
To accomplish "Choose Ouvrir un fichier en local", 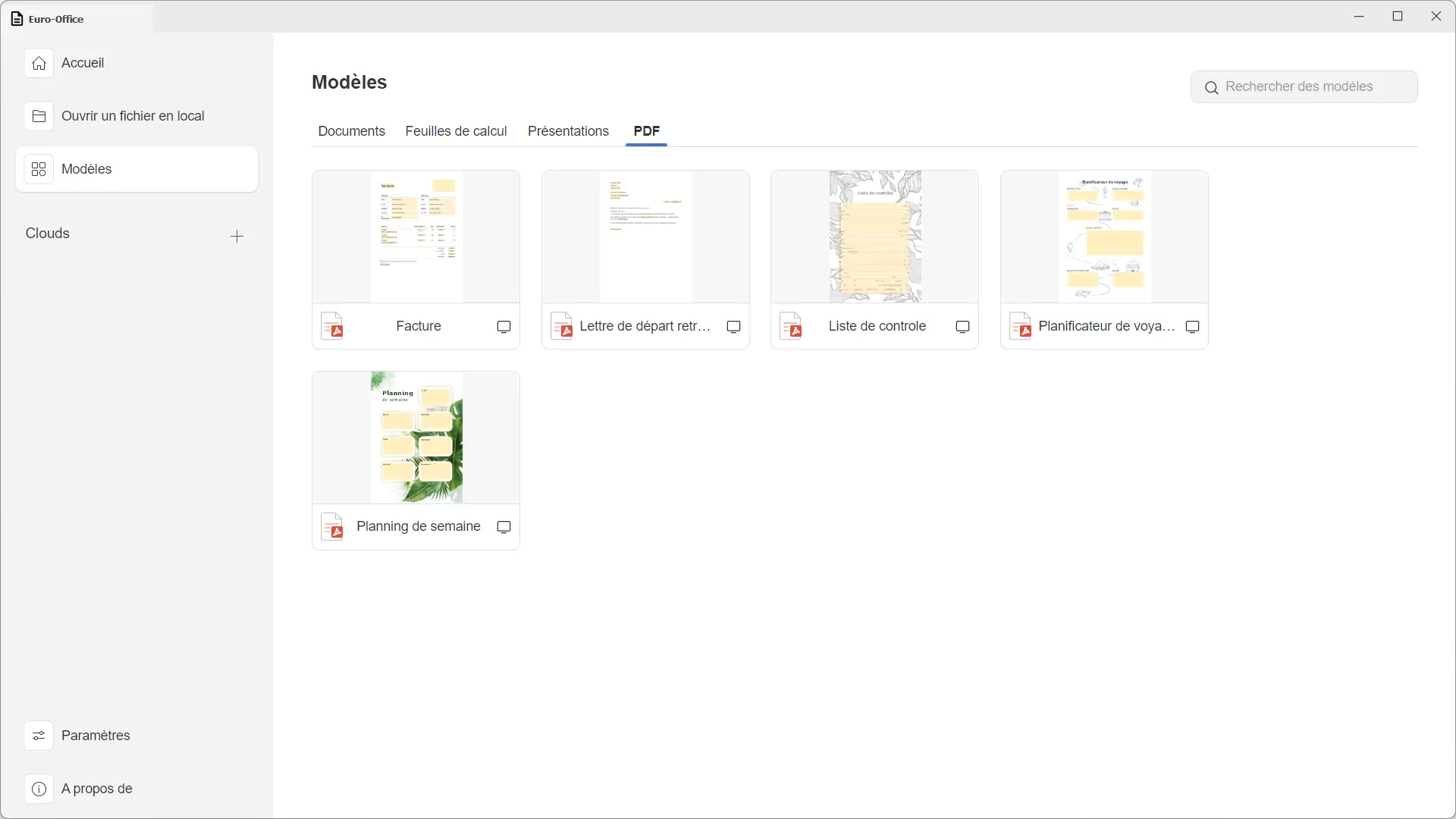I will 136,116.
